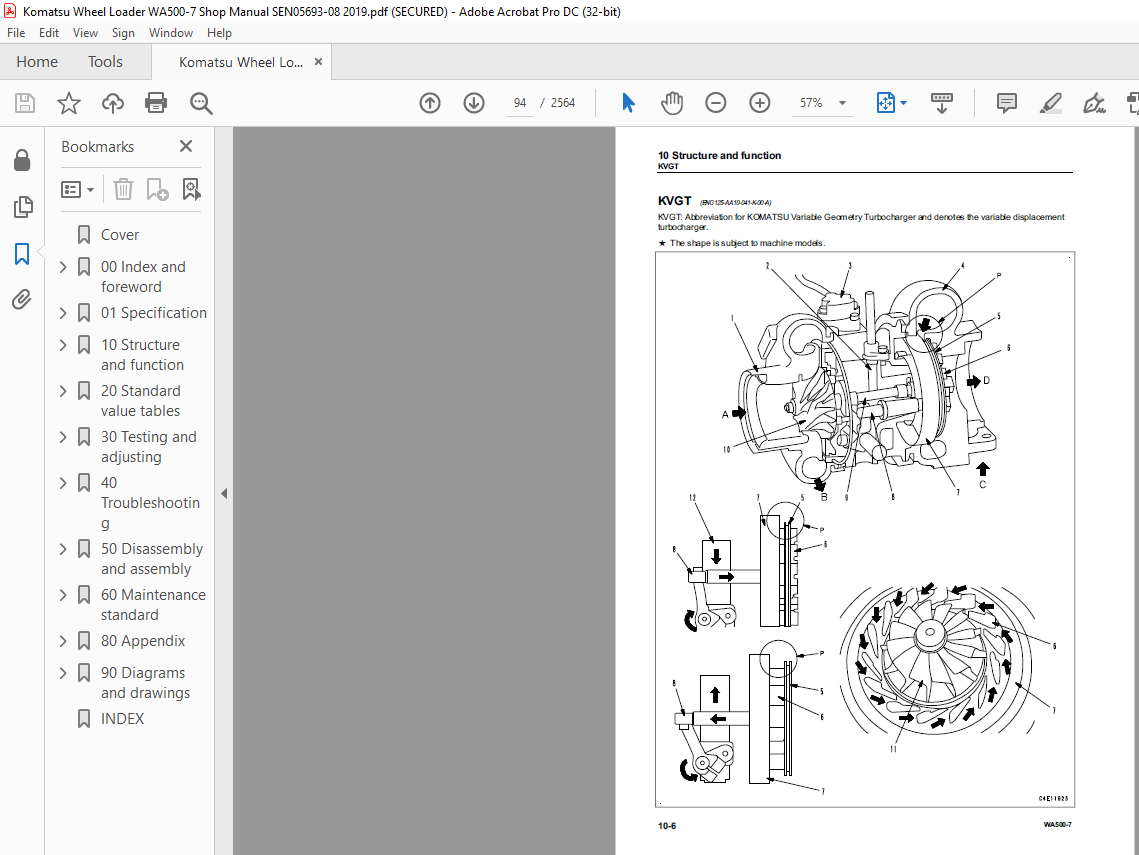Zoom out with minus icon
The width and height of the screenshot is (1139, 855).
716,103
